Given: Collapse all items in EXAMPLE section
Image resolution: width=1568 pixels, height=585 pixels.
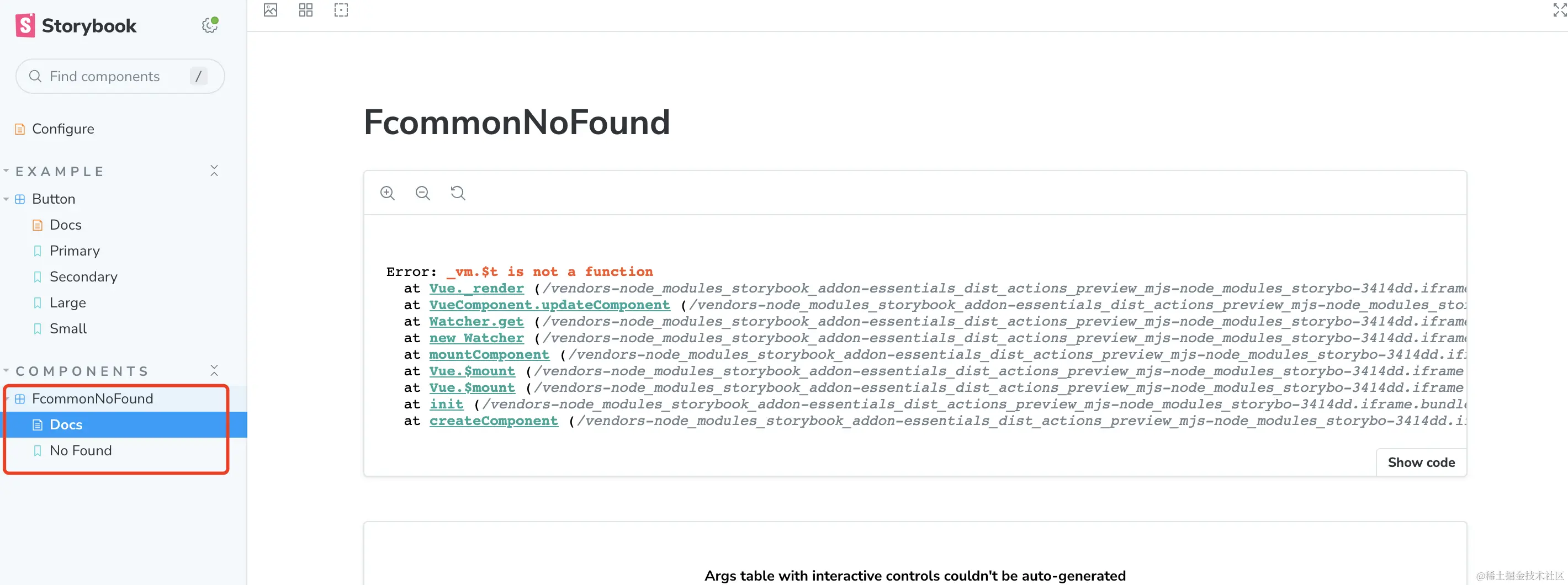Looking at the screenshot, I should coord(214,171).
